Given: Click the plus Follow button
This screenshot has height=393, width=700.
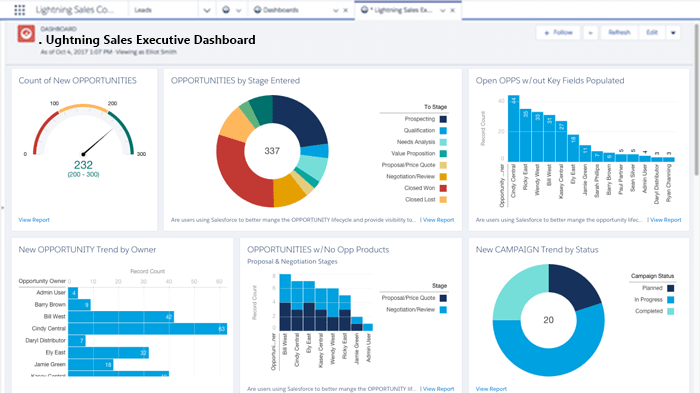Looking at the screenshot, I should 558,33.
